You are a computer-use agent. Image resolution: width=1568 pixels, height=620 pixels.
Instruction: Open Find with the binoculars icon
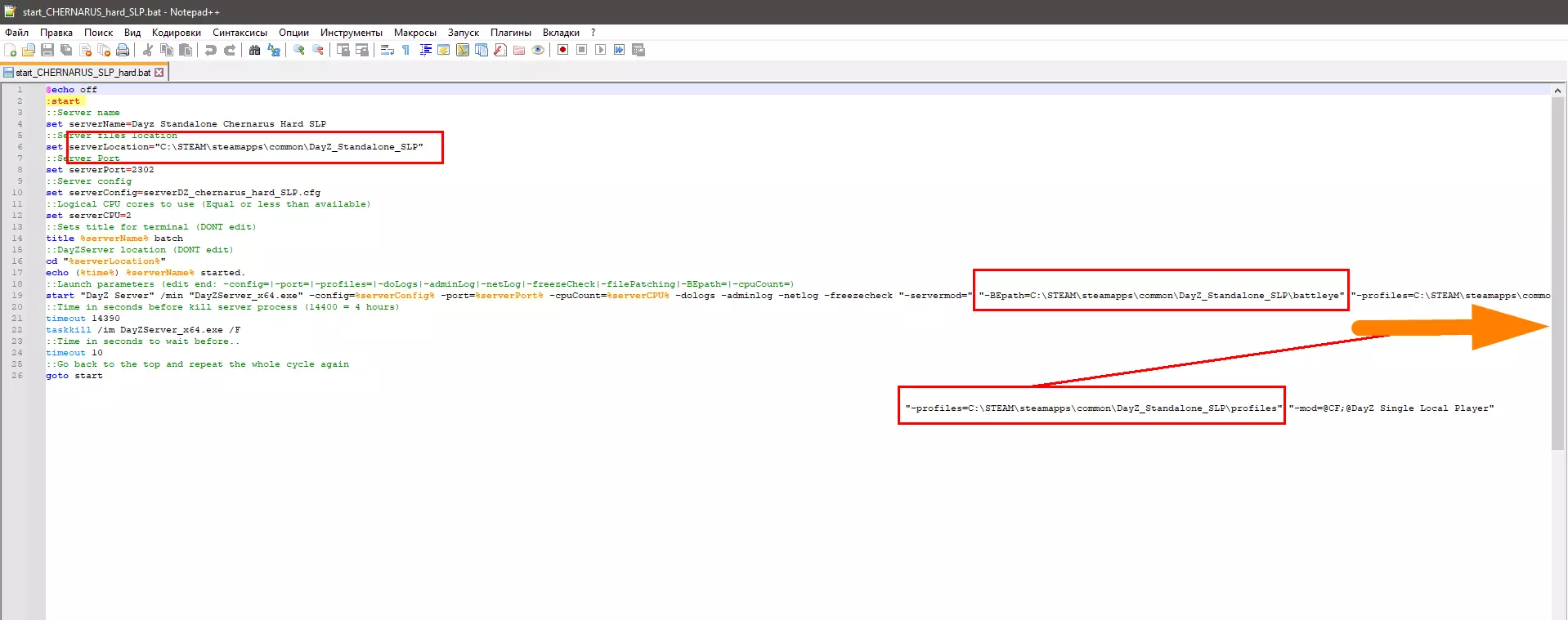(255, 50)
